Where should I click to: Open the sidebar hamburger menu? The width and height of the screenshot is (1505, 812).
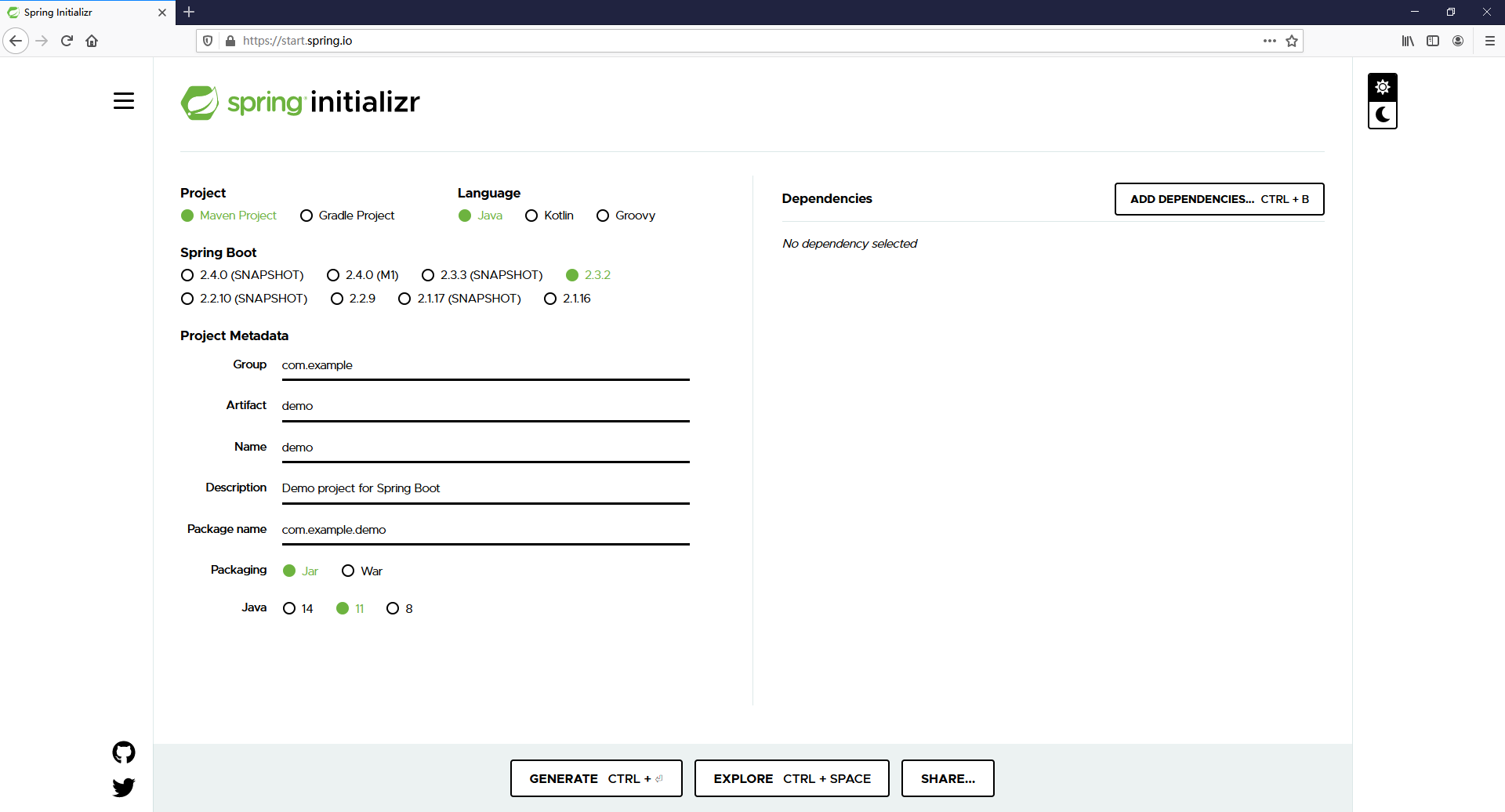click(124, 100)
